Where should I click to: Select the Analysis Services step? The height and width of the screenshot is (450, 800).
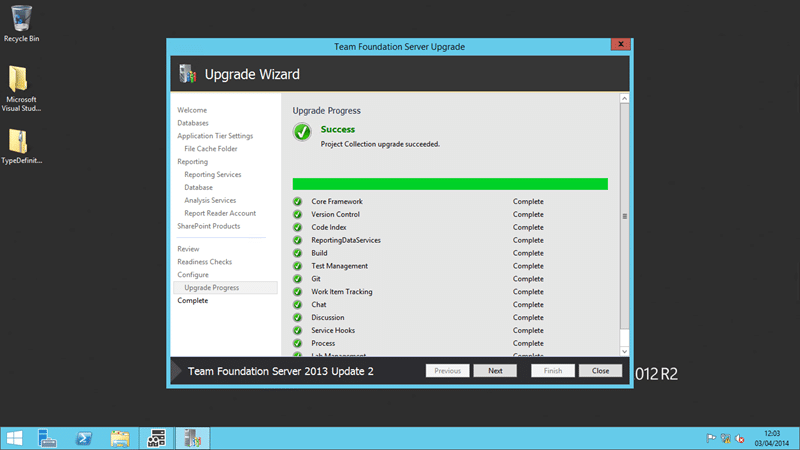click(x=210, y=201)
